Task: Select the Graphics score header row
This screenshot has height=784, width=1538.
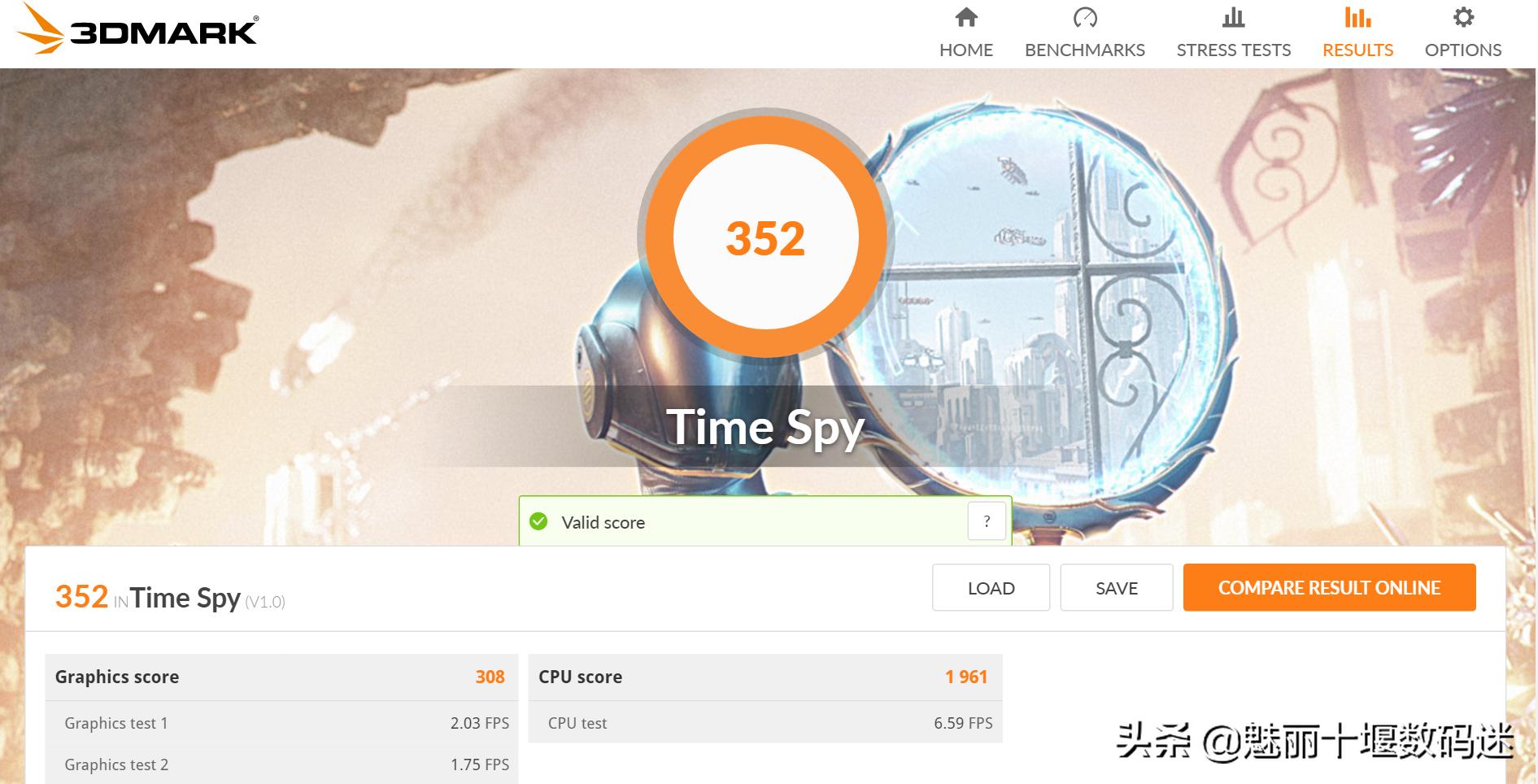Action: pyautogui.click(x=281, y=677)
